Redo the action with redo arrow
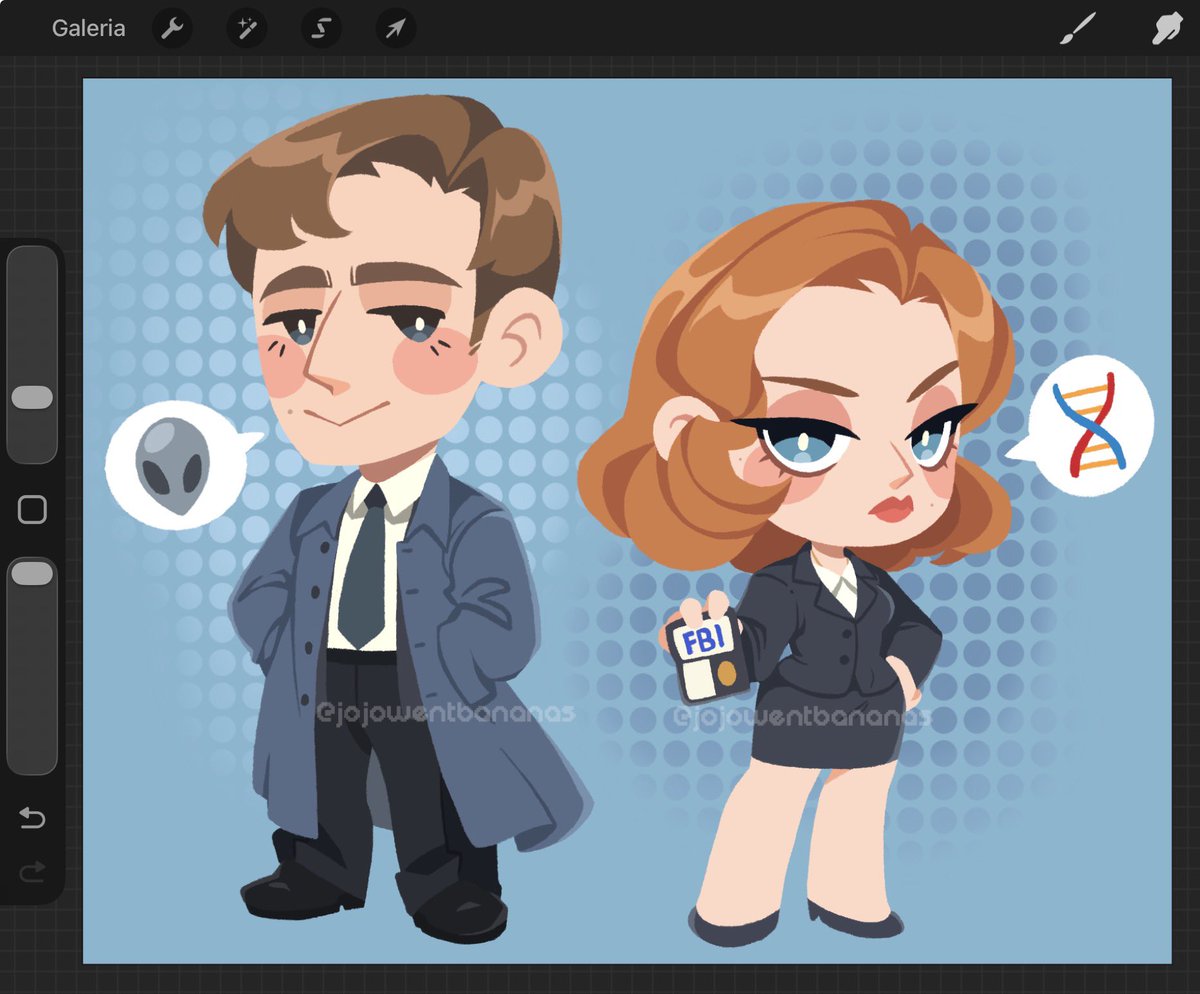The width and height of the screenshot is (1200, 994). pyautogui.click(x=32, y=873)
